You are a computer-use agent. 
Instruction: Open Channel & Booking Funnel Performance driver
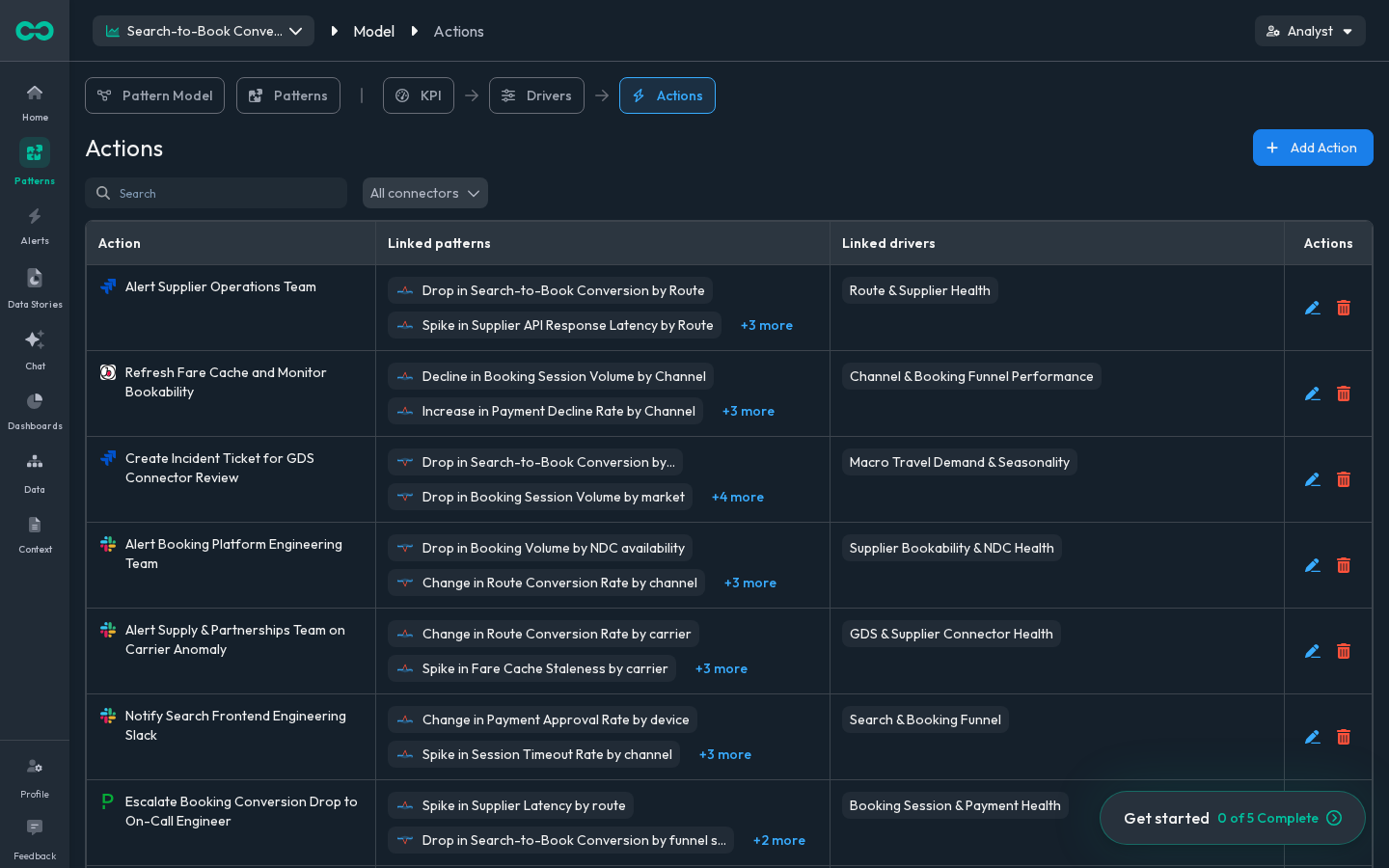point(971,376)
